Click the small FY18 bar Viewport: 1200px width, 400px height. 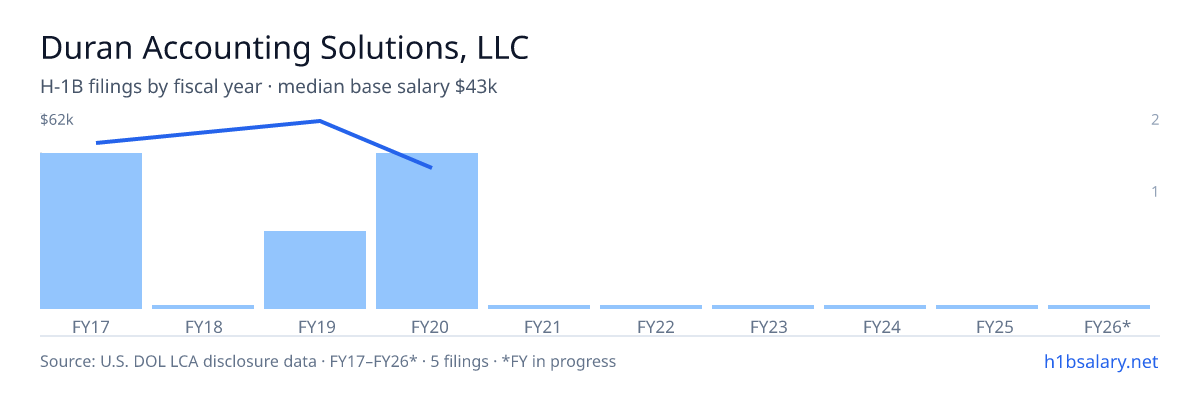[203, 307]
